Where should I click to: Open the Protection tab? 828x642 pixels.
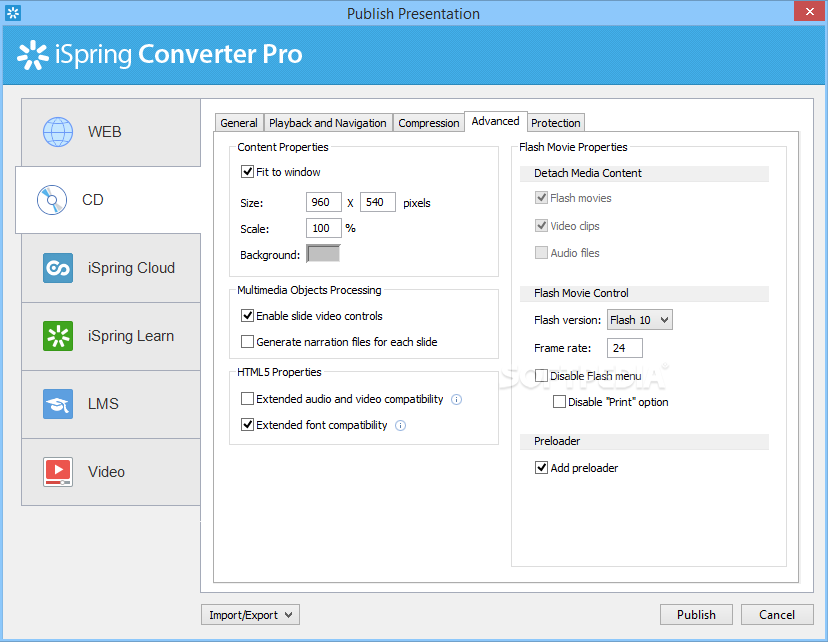pyautogui.click(x=556, y=123)
